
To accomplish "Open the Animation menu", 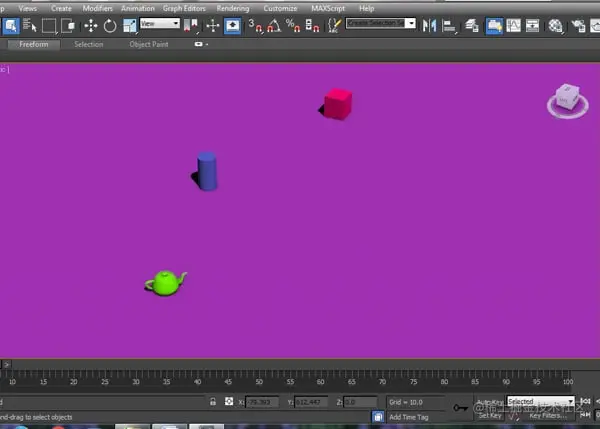I will 138,8.
